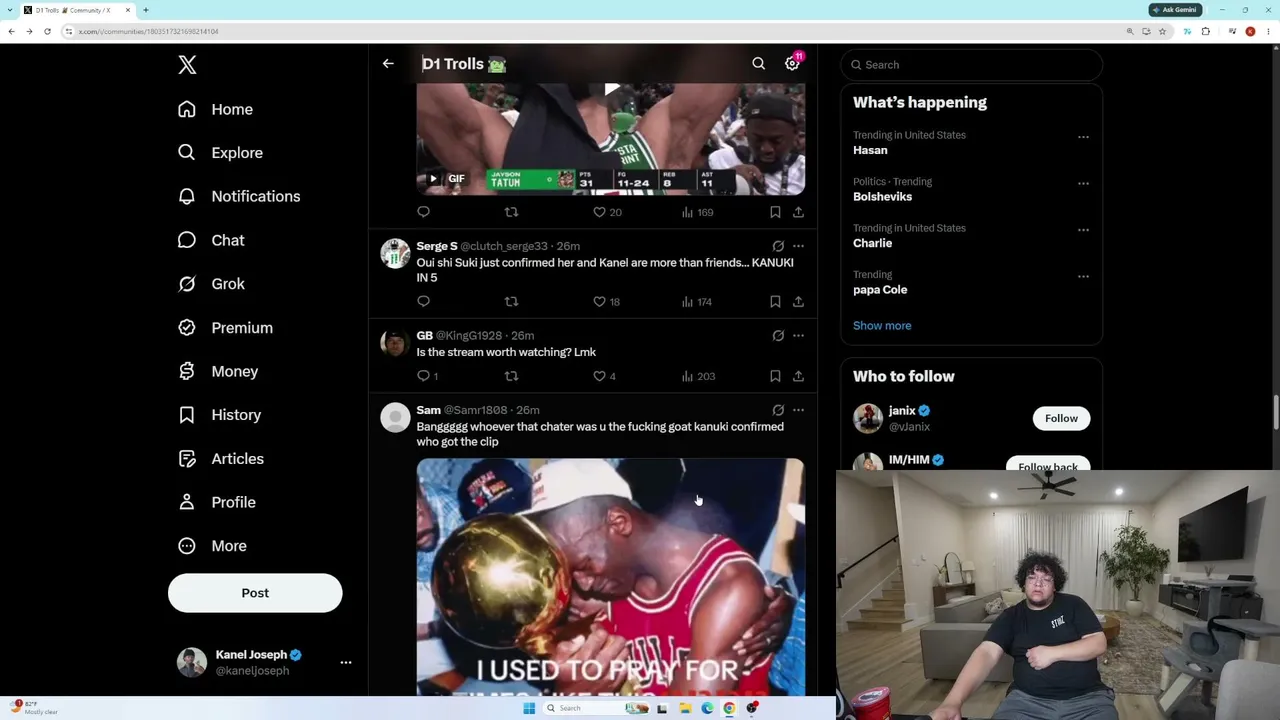This screenshot has height=720, width=1280.
Task: Open Grok actions on Sam's post
Action: (778, 410)
